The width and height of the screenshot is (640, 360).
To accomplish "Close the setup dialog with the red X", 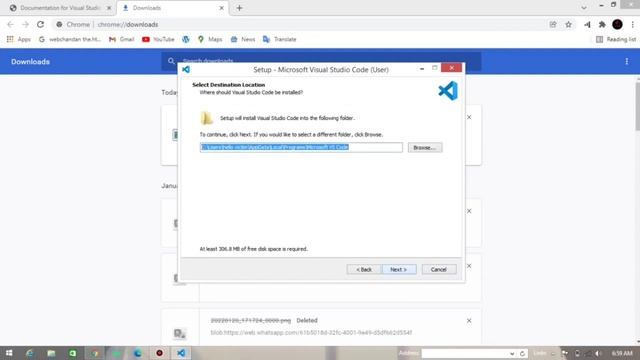I will 451,68.
